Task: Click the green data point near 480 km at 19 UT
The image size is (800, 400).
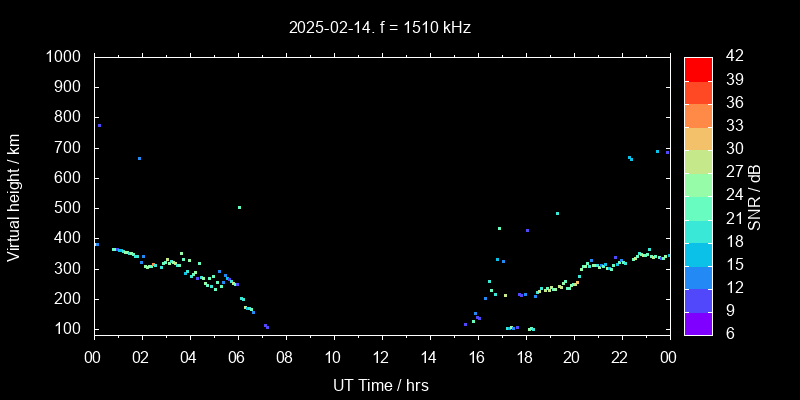Action: [x=557, y=213]
